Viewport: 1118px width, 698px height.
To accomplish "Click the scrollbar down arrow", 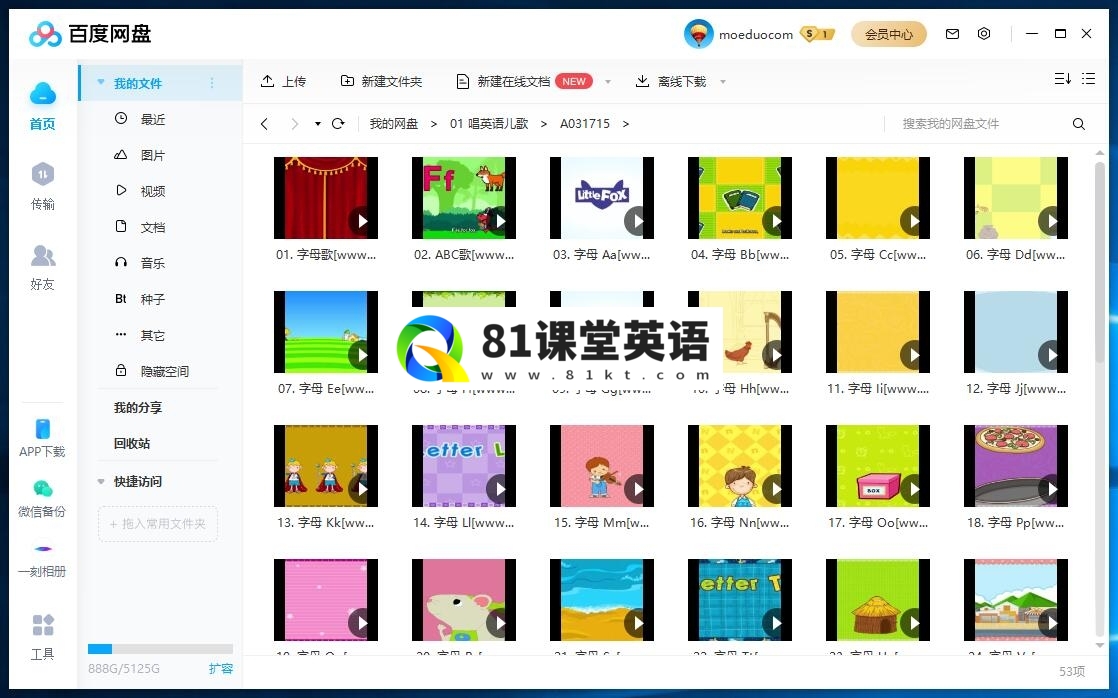I will 1099,646.
